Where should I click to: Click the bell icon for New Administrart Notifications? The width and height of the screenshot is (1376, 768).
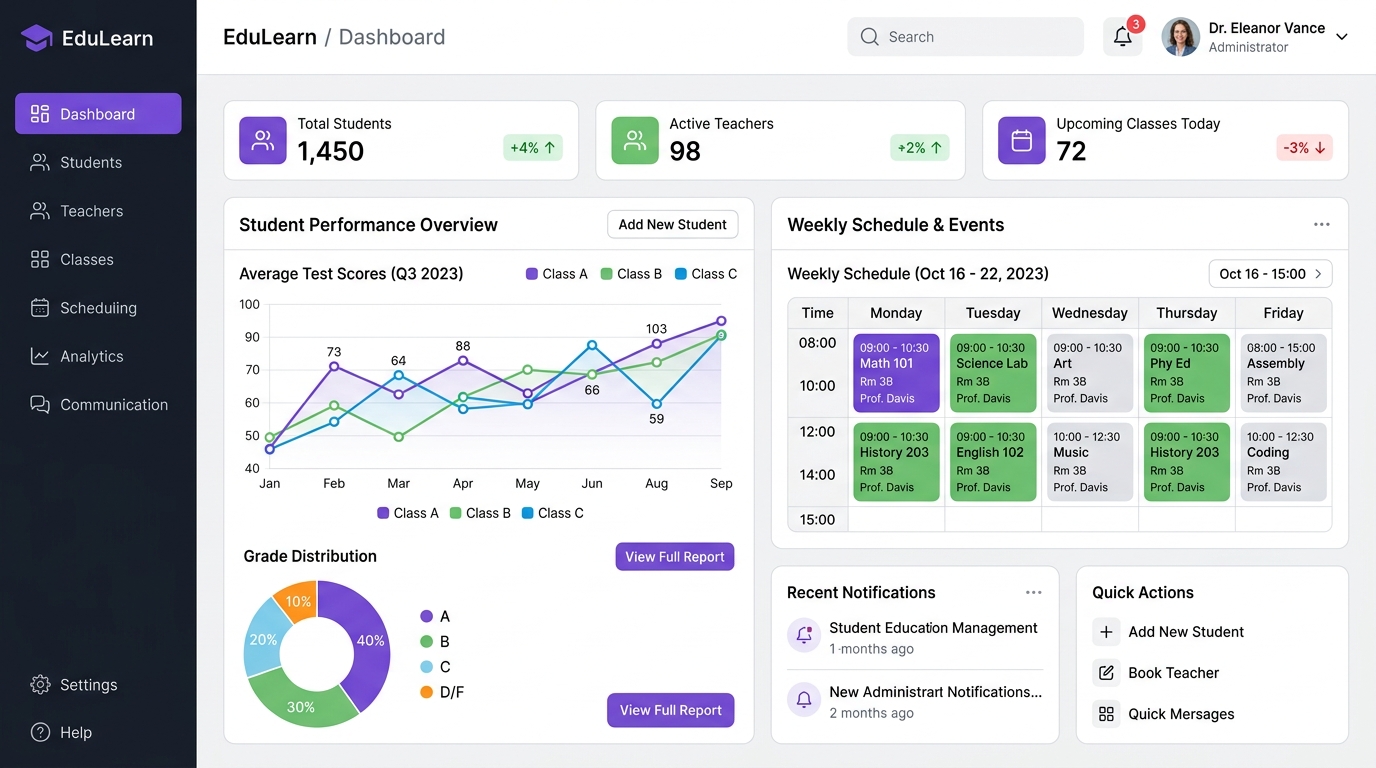[x=804, y=699]
